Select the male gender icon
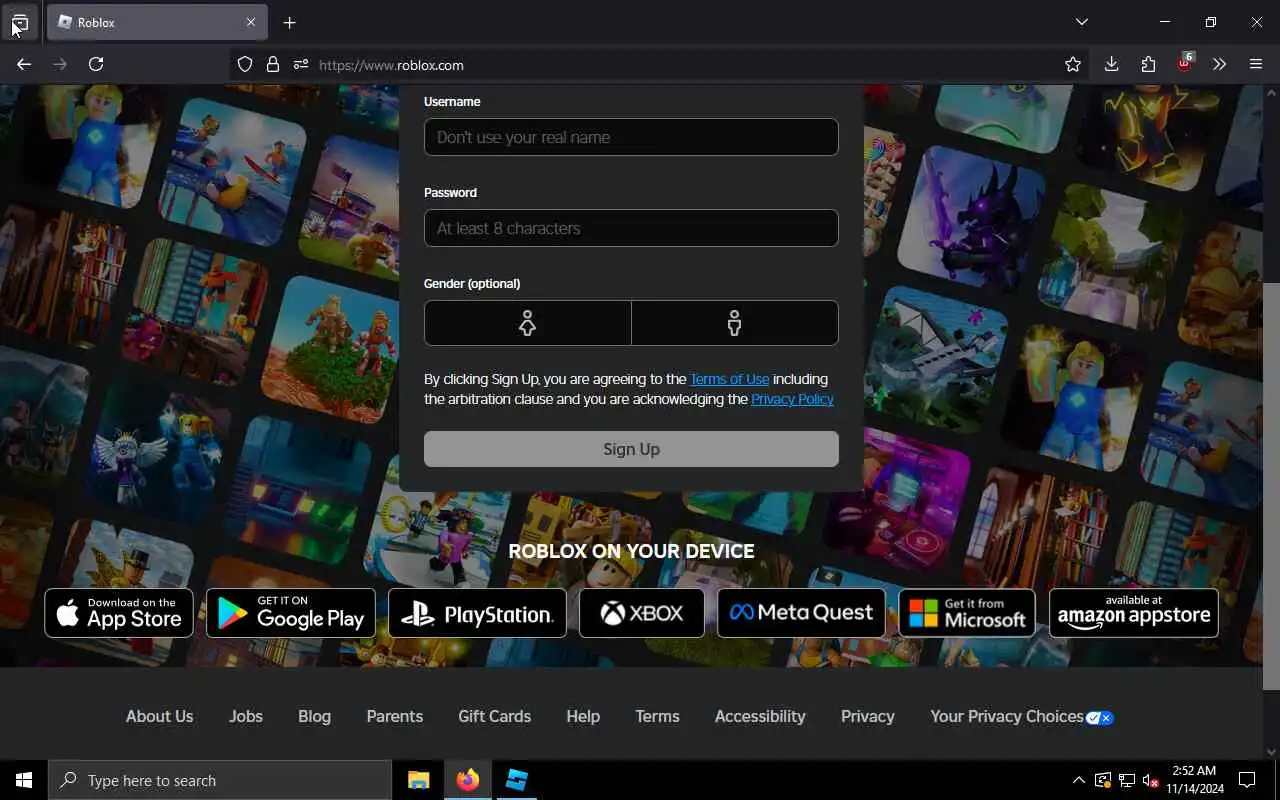 point(735,323)
